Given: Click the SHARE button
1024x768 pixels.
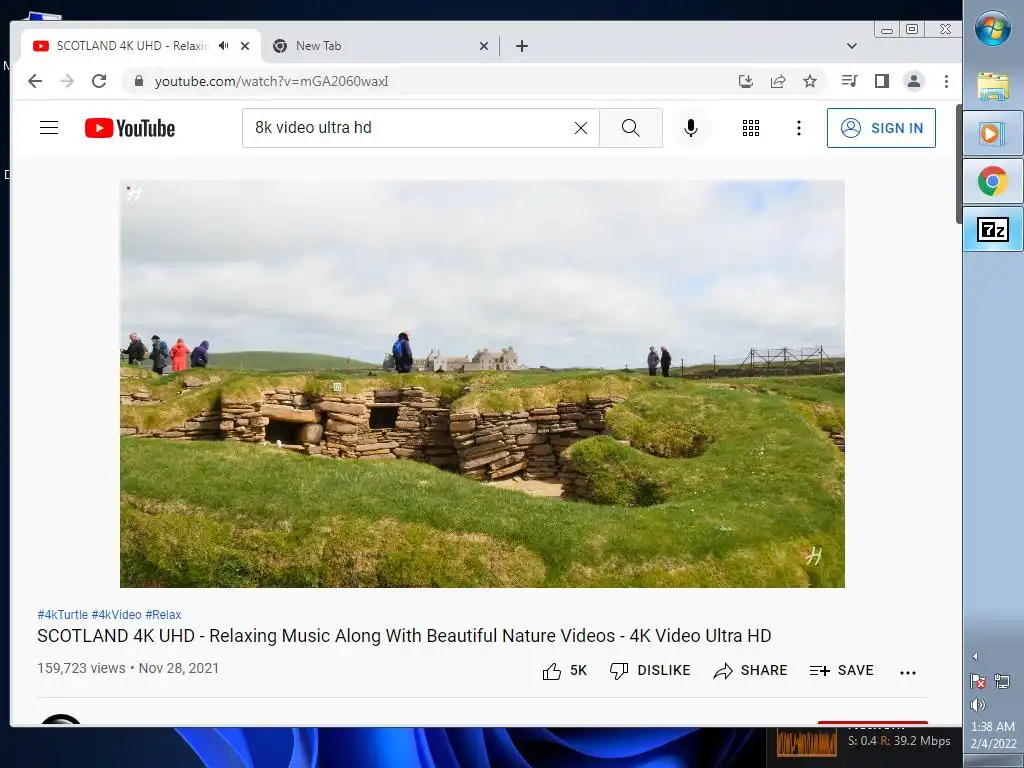Looking at the screenshot, I should pos(750,671).
